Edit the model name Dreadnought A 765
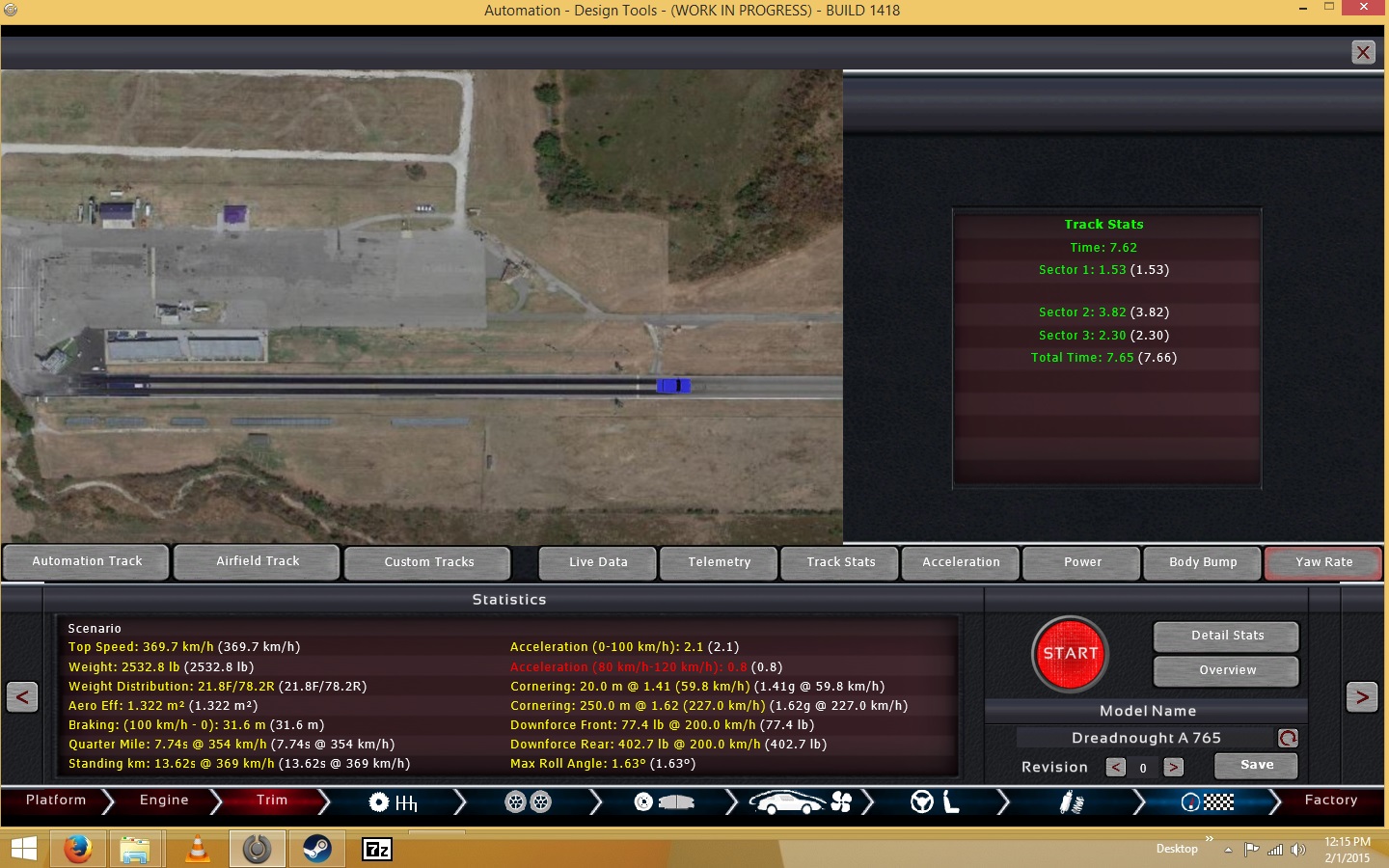1389x868 pixels. [1146, 738]
